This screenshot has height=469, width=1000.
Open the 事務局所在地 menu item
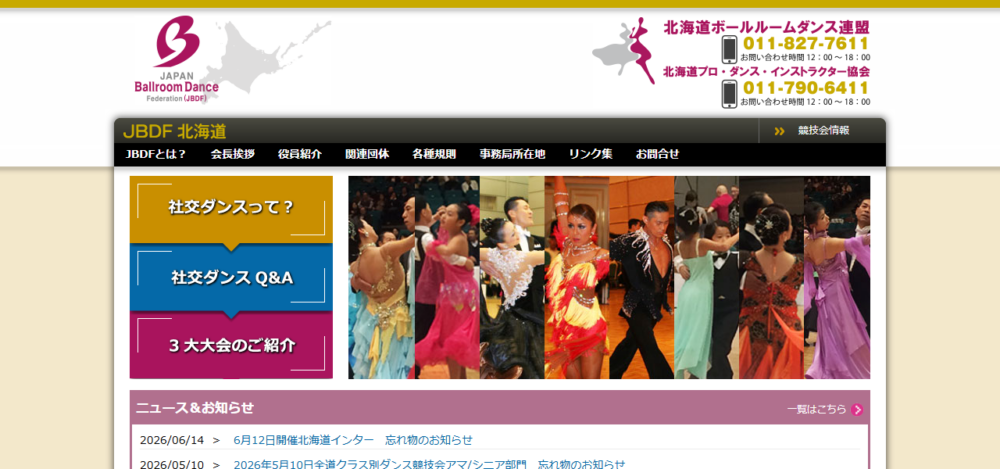point(513,154)
